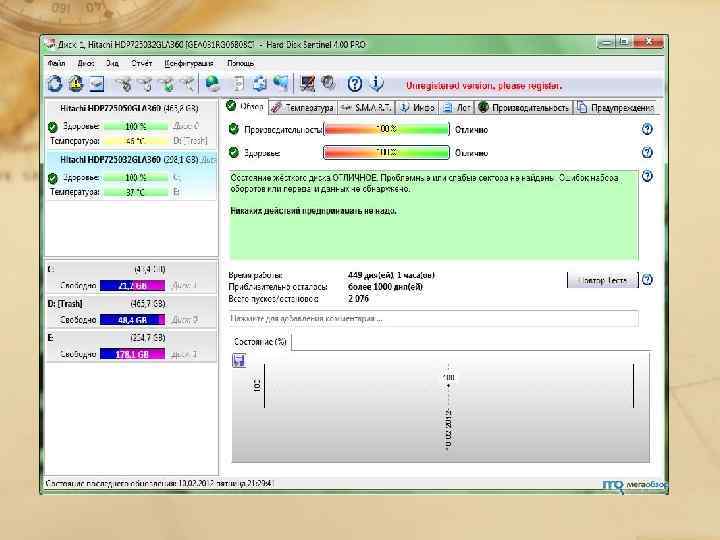Click the grey disc toolbar icon
Viewport: 720px width, 540px height.
328,84
